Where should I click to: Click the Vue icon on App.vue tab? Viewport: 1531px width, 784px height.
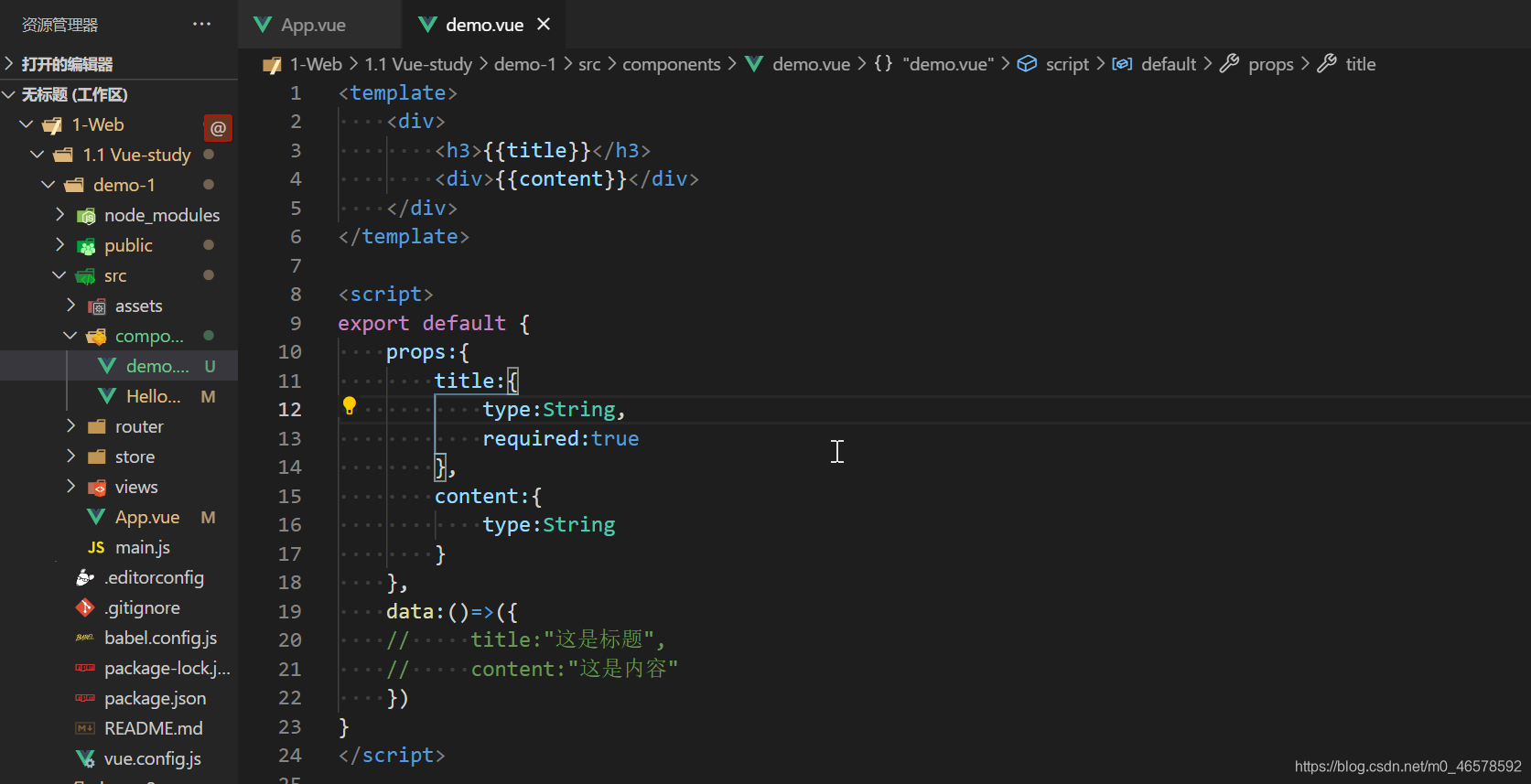pos(263,25)
